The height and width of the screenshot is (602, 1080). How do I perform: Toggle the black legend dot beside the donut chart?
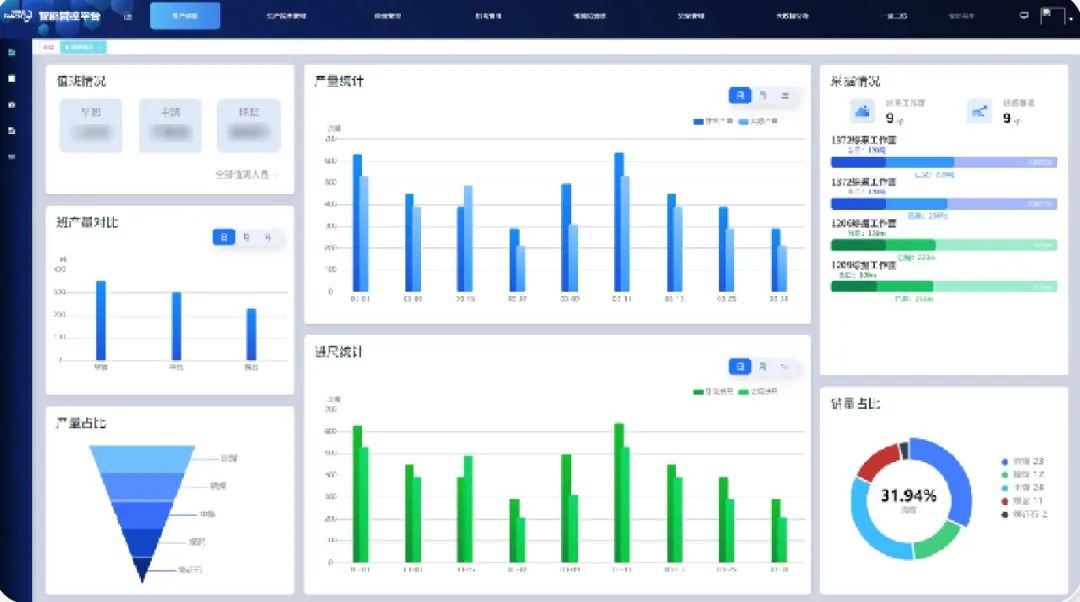pyautogui.click(x=1005, y=515)
